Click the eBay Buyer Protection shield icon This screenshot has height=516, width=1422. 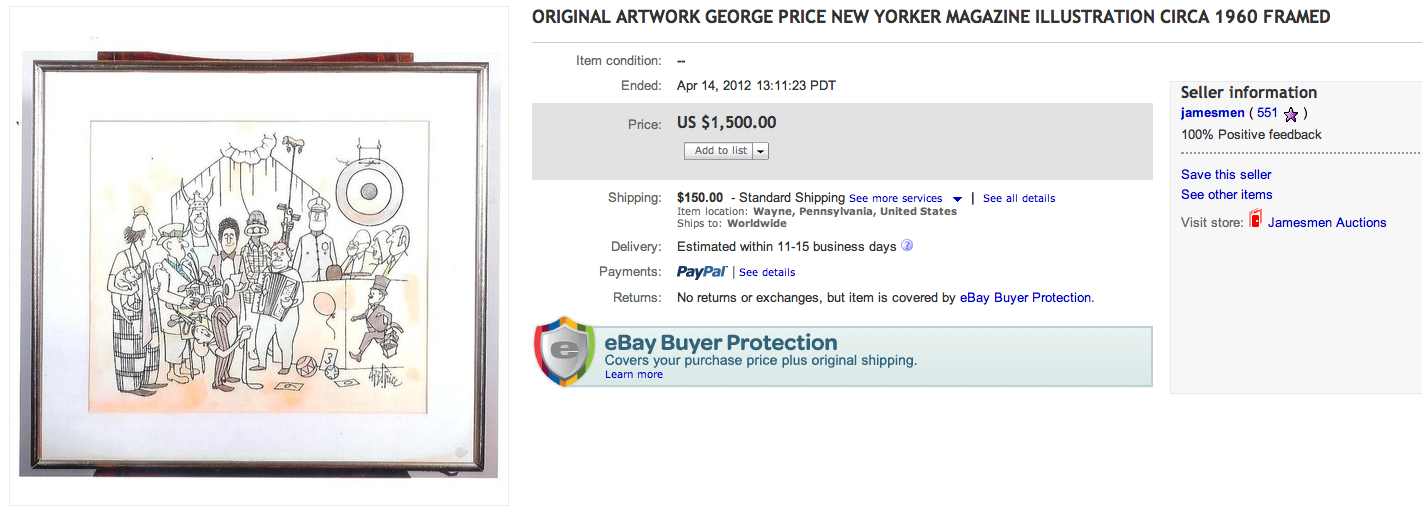coord(566,354)
